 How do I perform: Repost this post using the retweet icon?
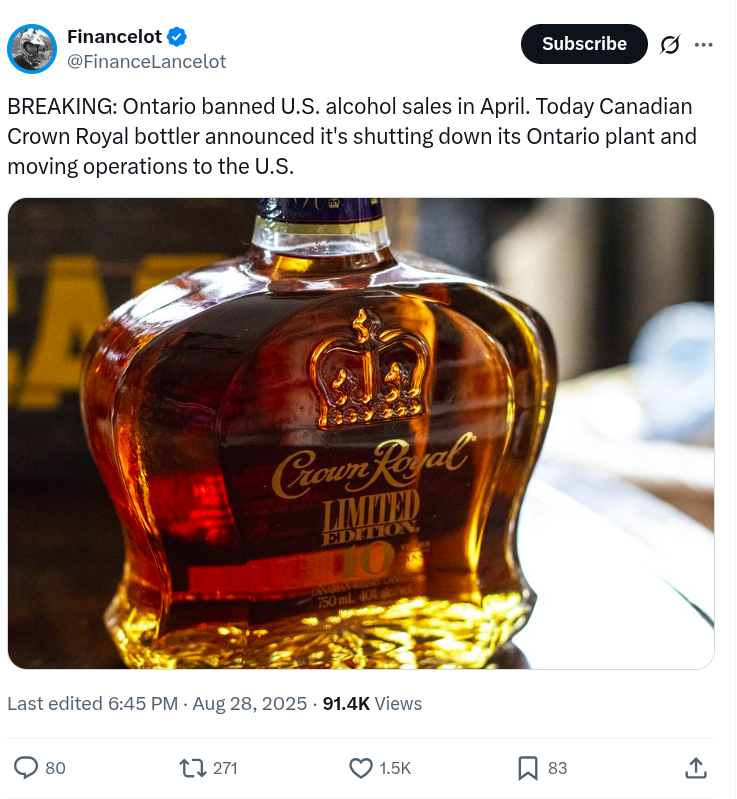coord(190,767)
